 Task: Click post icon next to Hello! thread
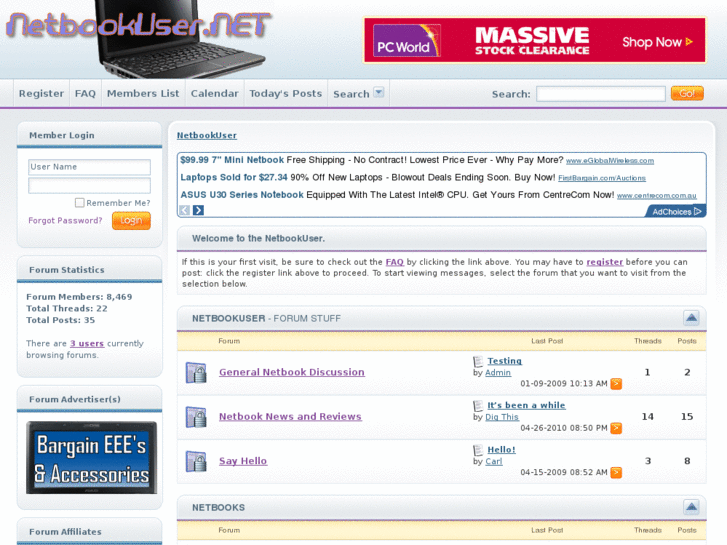click(x=478, y=450)
